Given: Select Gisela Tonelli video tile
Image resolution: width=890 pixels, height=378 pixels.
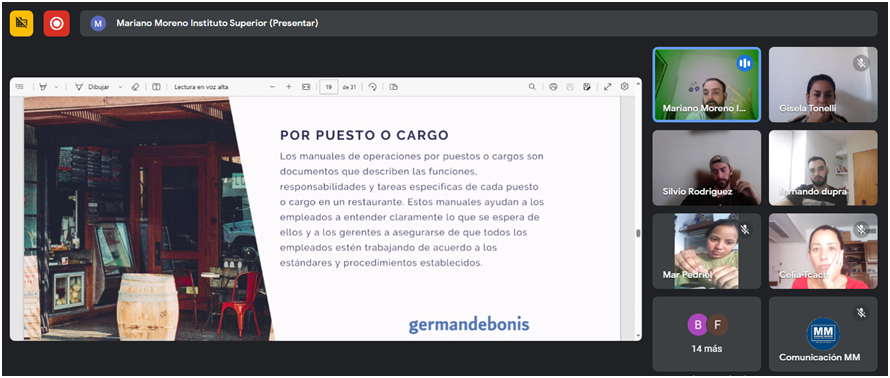Looking at the screenshot, I should coord(823,84).
